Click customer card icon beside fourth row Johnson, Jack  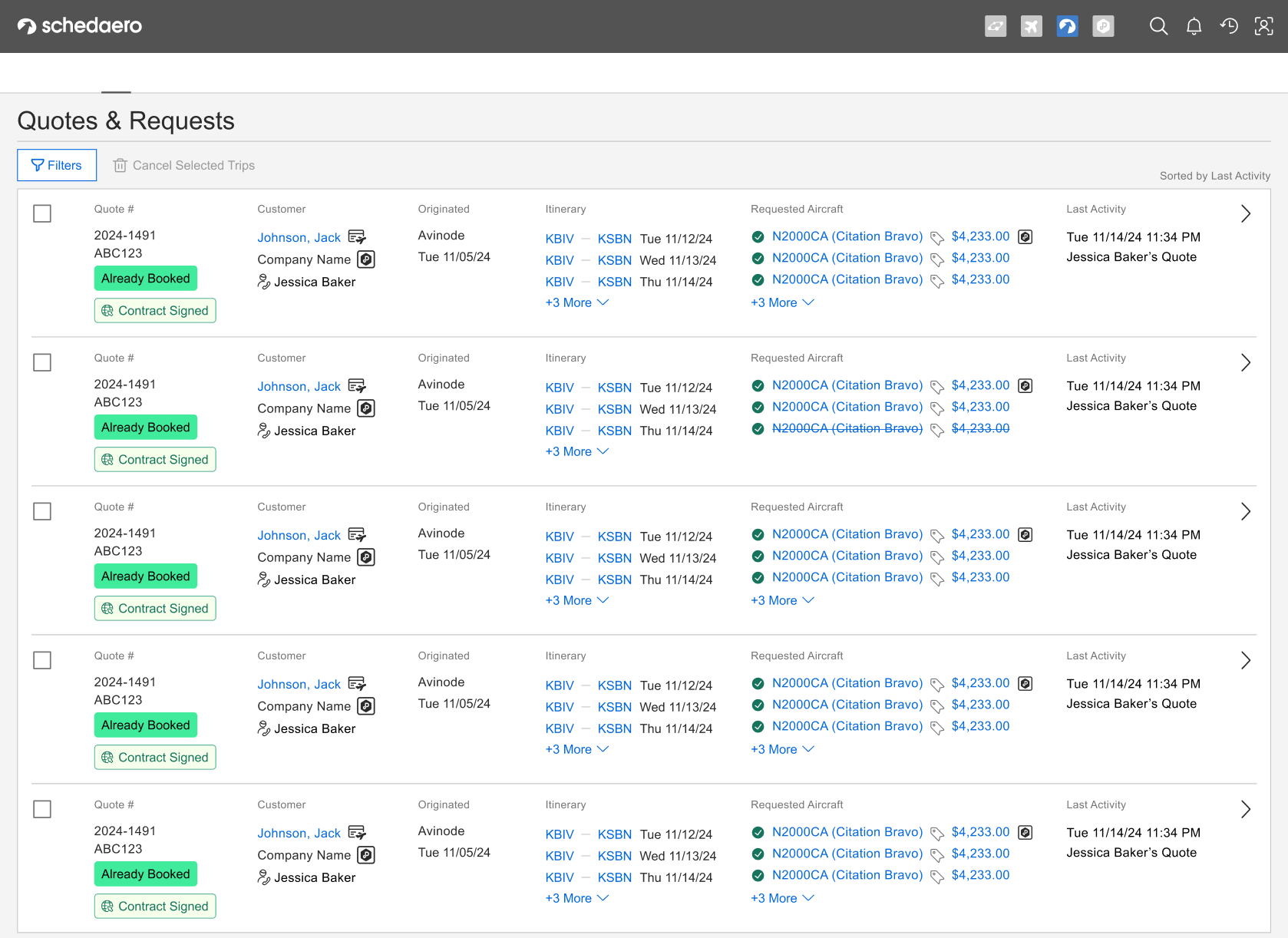tap(357, 683)
